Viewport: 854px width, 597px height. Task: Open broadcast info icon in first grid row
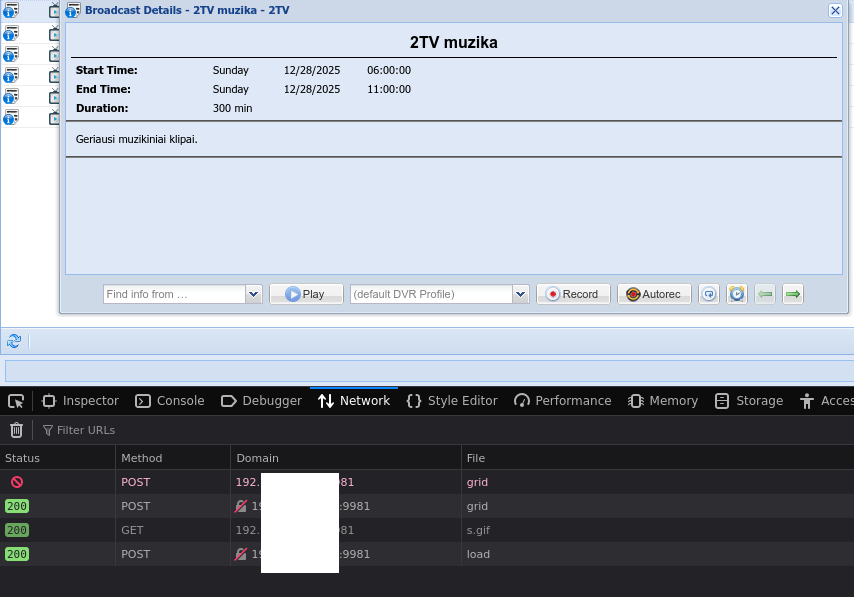(x=11, y=10)
